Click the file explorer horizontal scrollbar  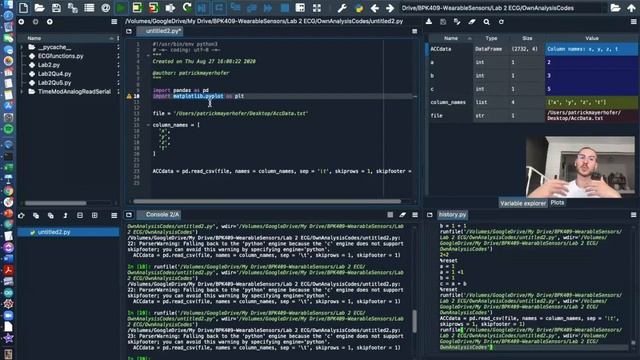pos(56,203)
